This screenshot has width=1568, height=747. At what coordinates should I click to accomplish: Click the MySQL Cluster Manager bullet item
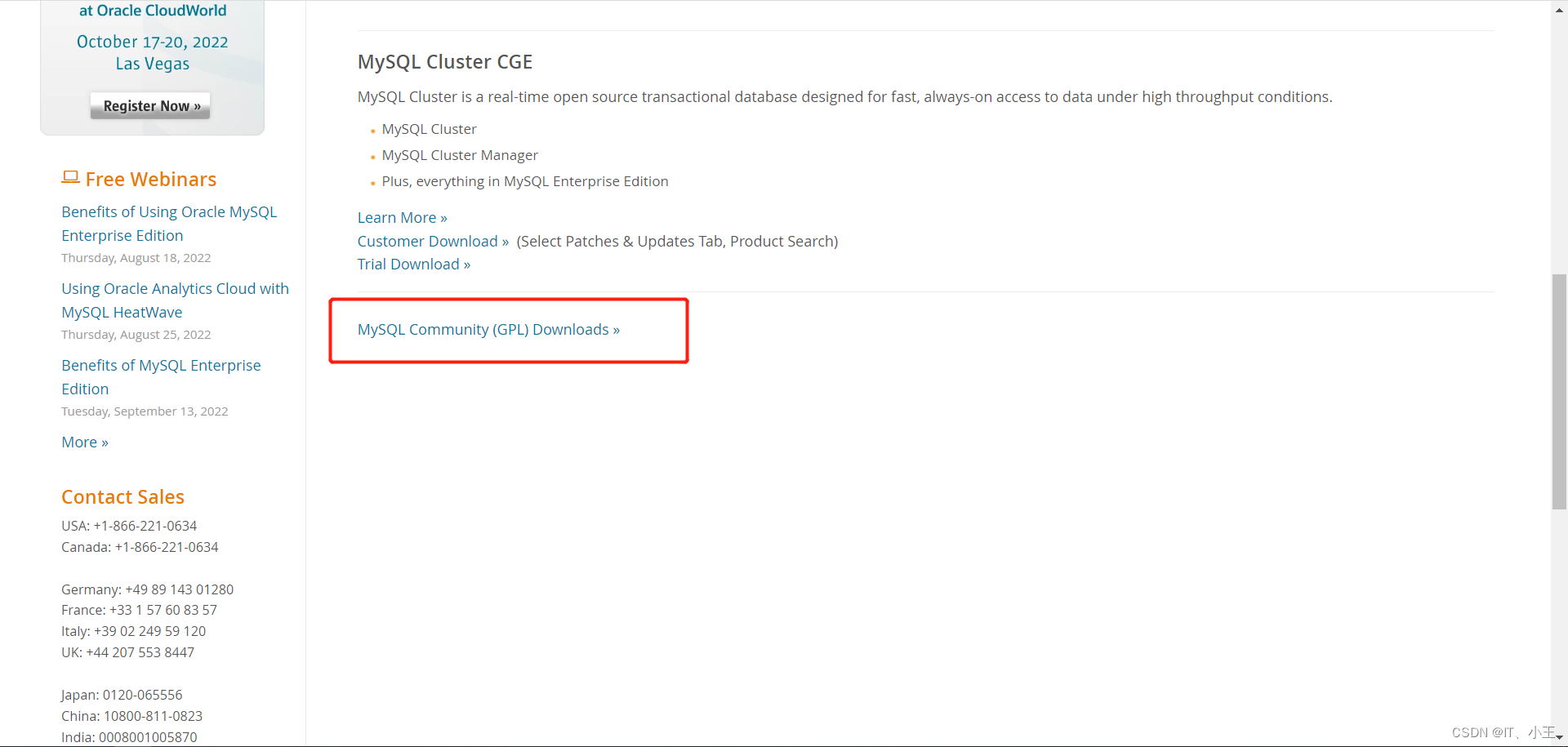460,155
